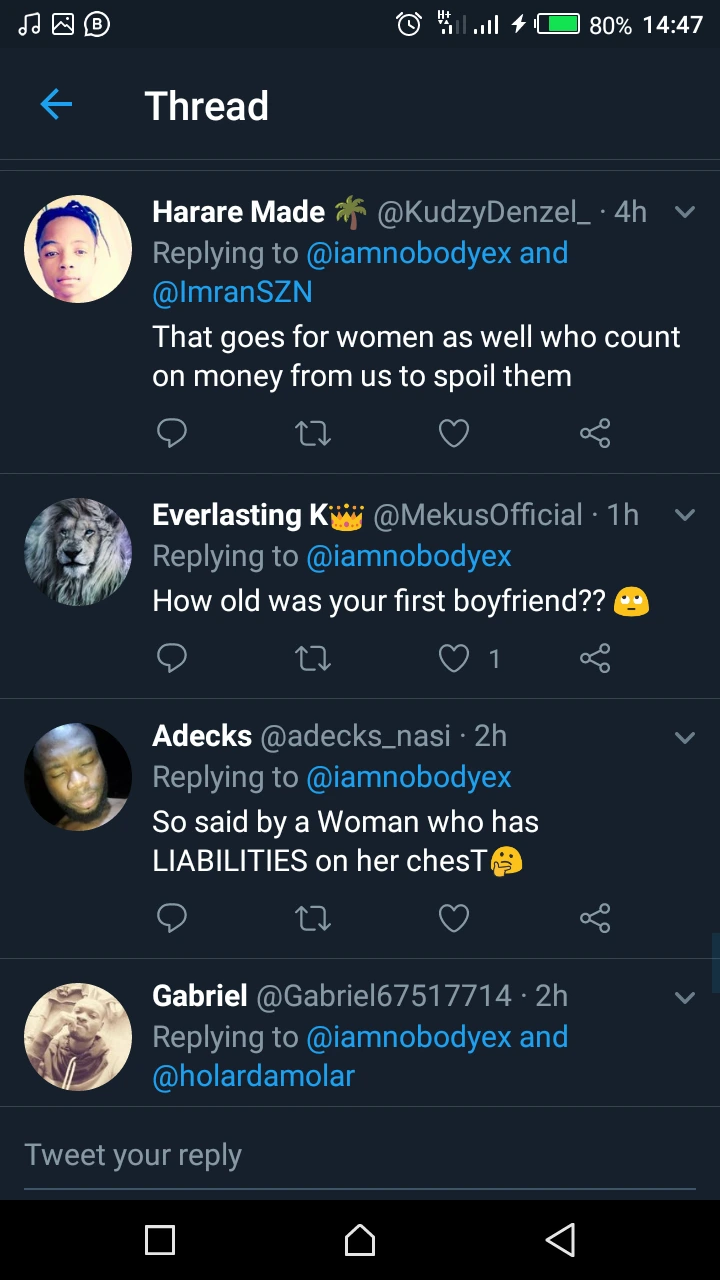Screen dimensions: 720x1280
Task: Share the Harare Made tweet
Action: (595, 433)
